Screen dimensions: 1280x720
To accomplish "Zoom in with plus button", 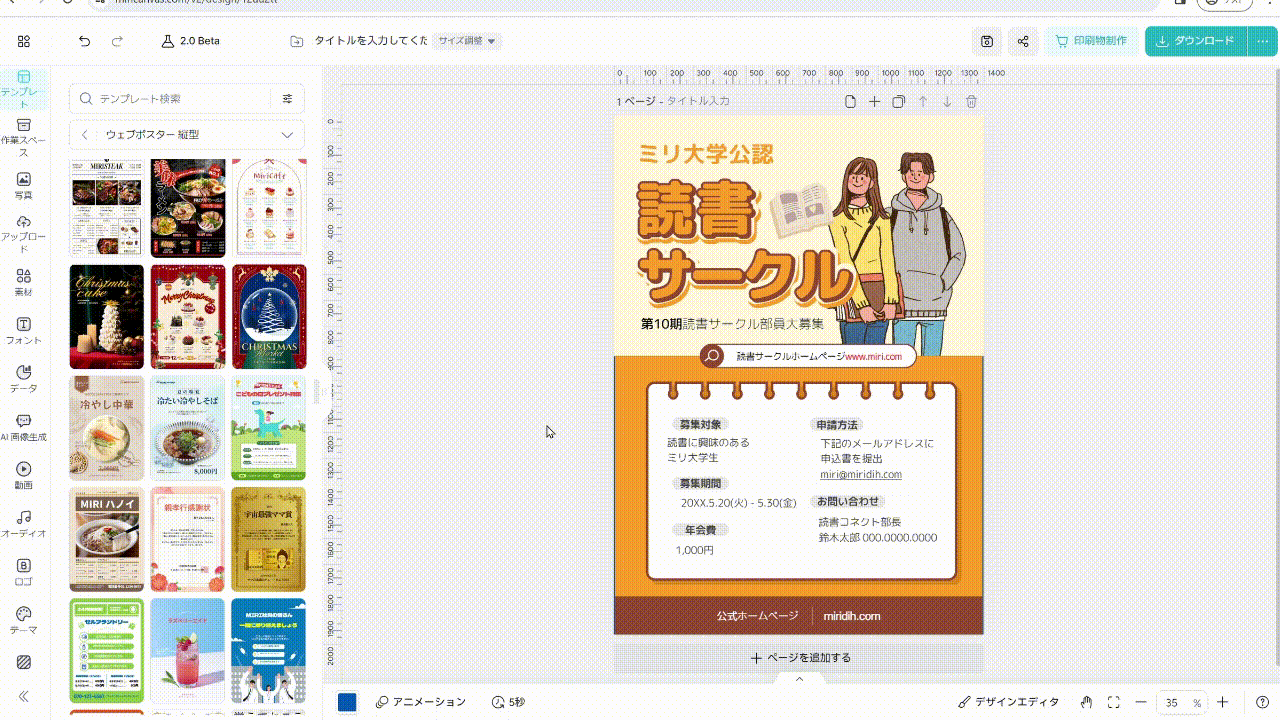I will tap(1222, 702).
